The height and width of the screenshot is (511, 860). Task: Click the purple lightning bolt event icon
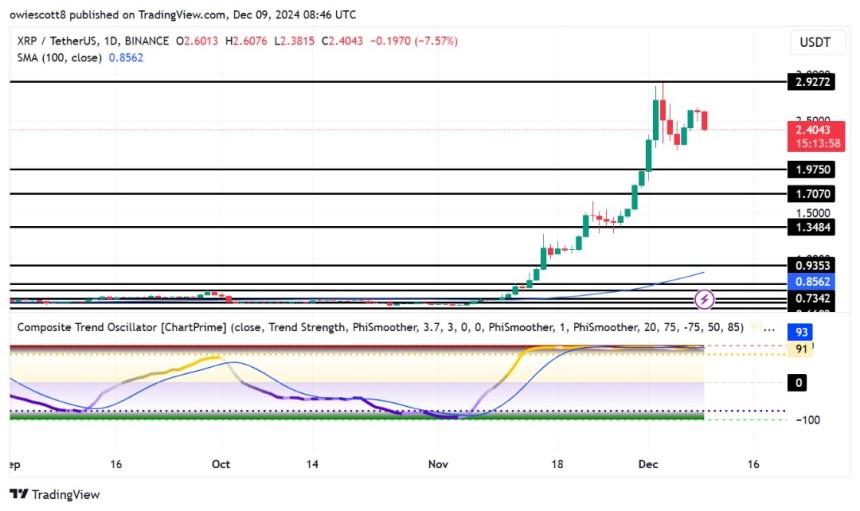[x=704, y=298]
